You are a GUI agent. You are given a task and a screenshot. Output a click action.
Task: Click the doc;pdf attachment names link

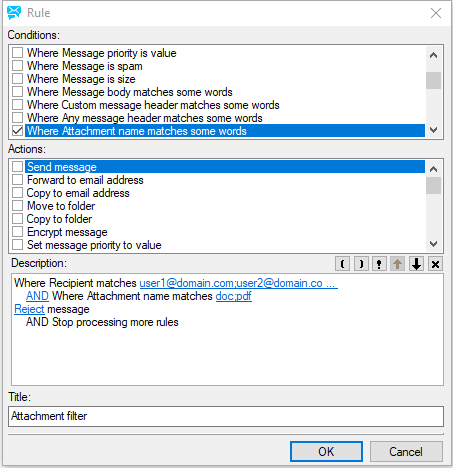click(234, 296)
